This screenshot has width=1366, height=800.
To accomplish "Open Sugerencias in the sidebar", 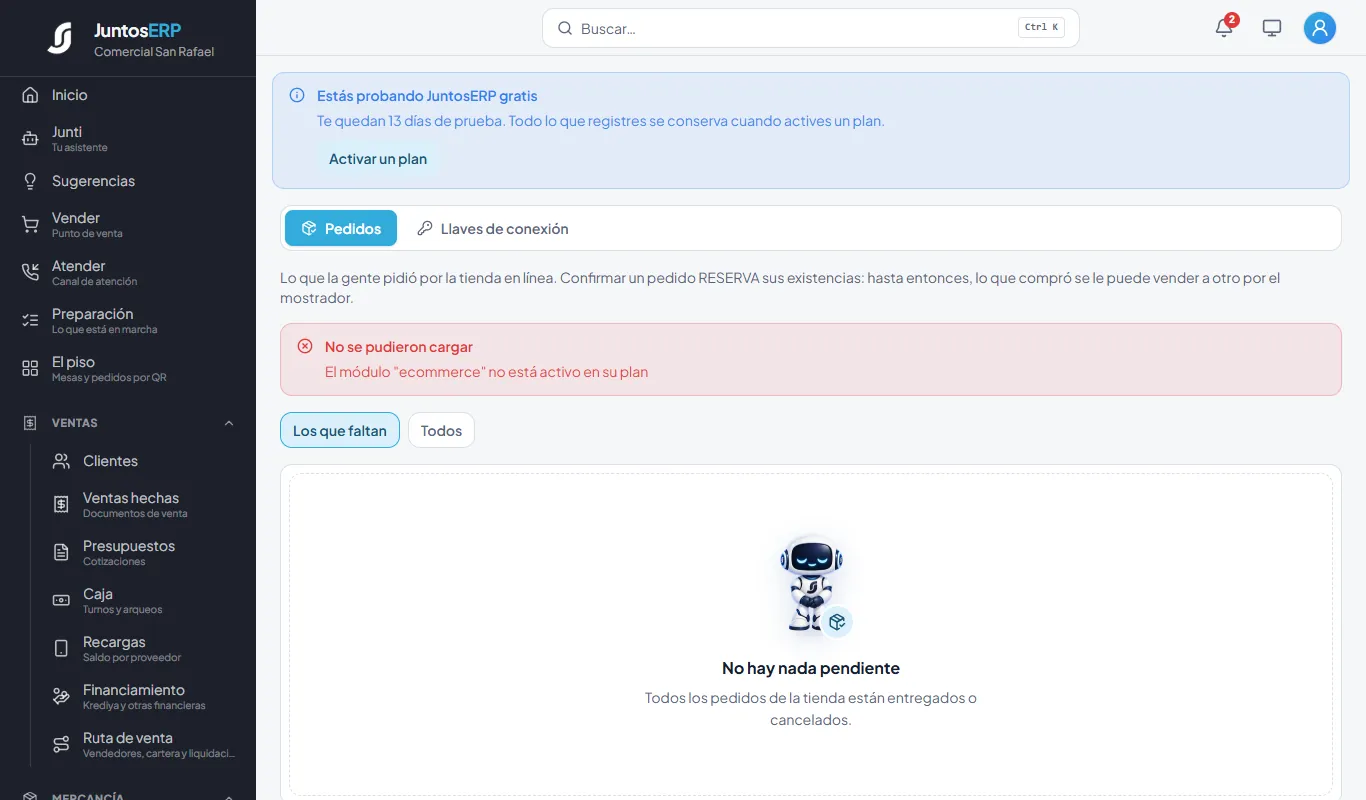I will click(x=128, y=181).
